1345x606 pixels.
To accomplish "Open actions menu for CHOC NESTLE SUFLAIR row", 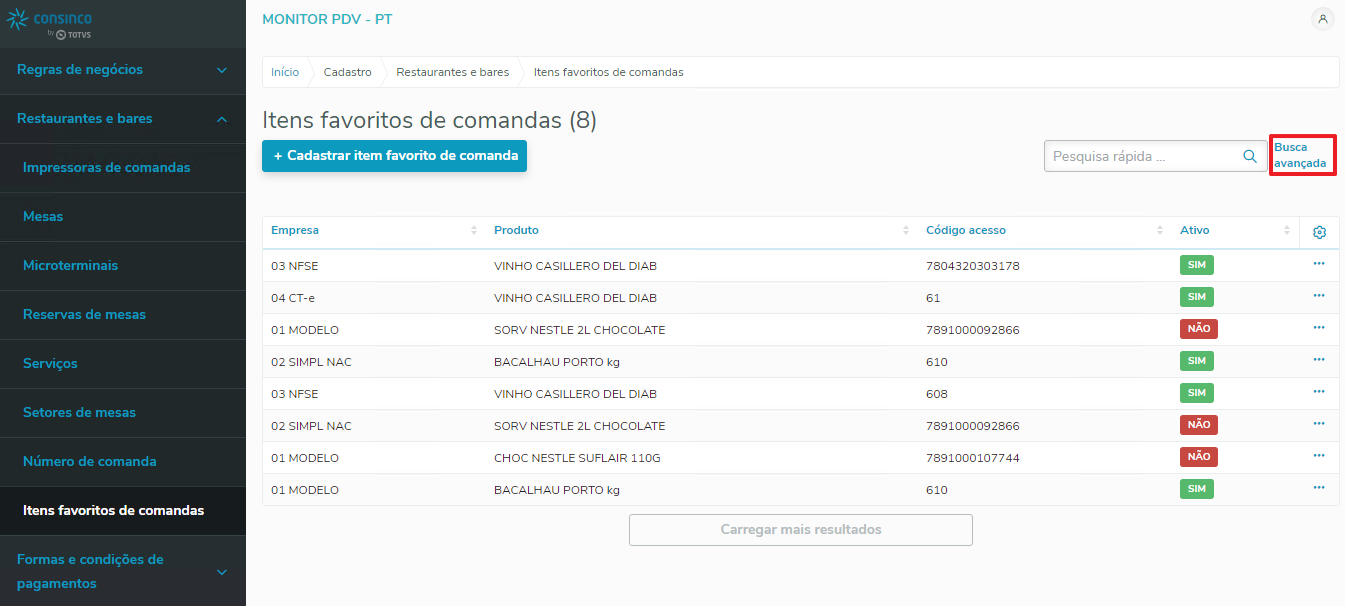I will pyautogui.click(x=1319, y=455).
